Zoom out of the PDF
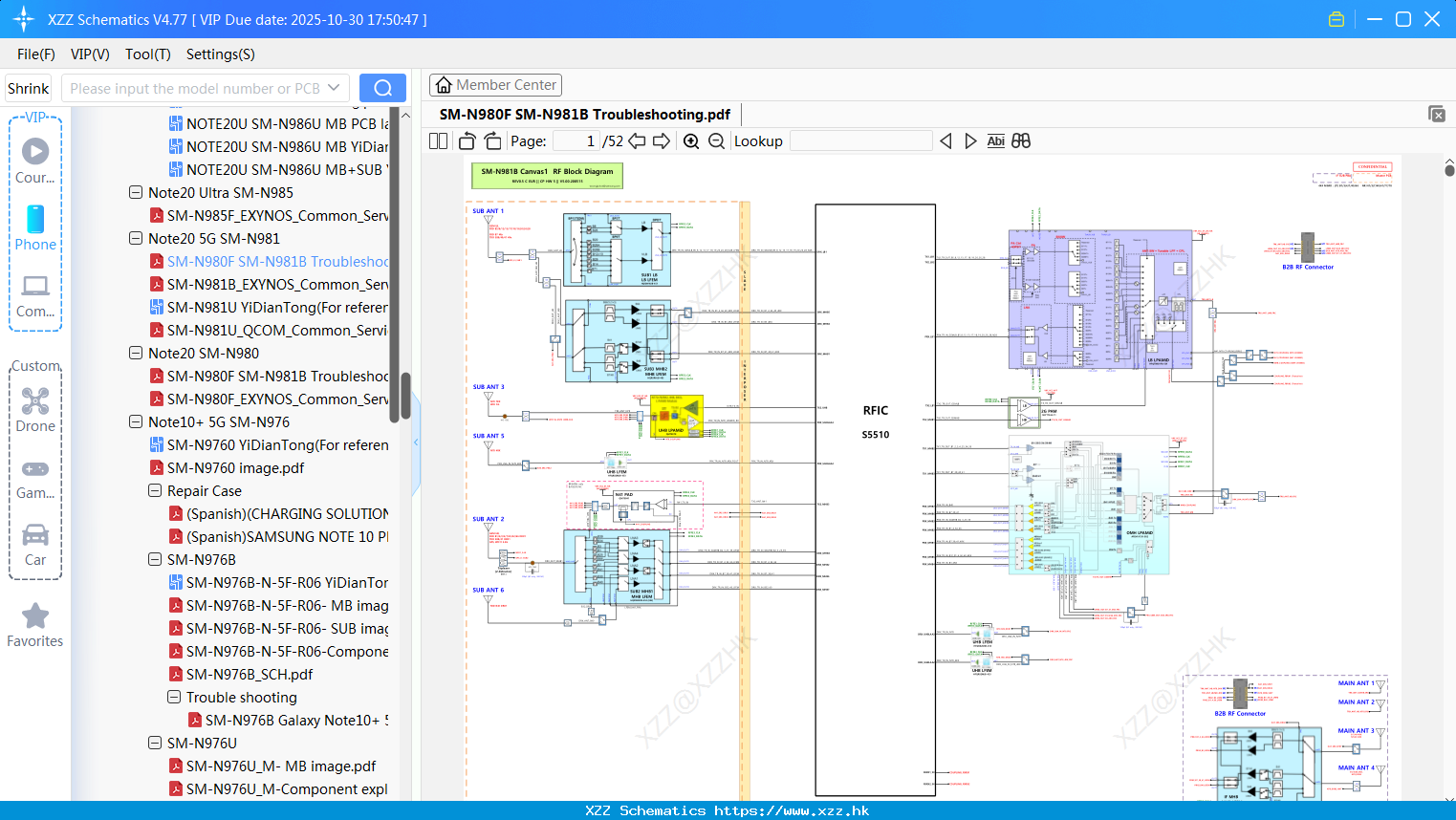 [716, 141]
